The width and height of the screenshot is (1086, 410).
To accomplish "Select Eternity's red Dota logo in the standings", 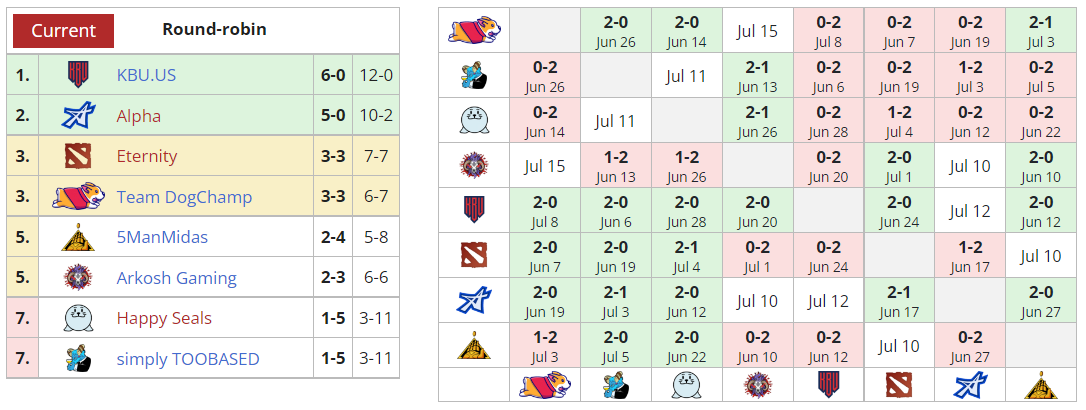I will click(x=78, y=156).
